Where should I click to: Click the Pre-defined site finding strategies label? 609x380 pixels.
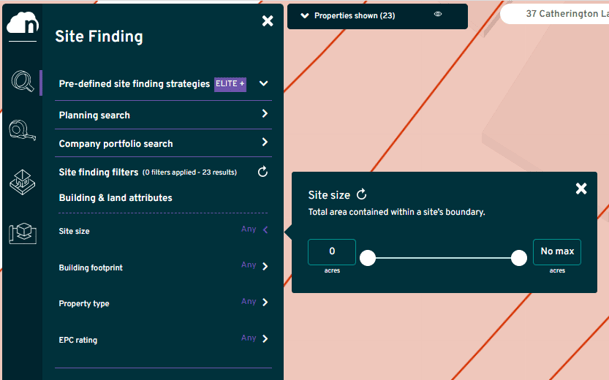tap(134, 84)
